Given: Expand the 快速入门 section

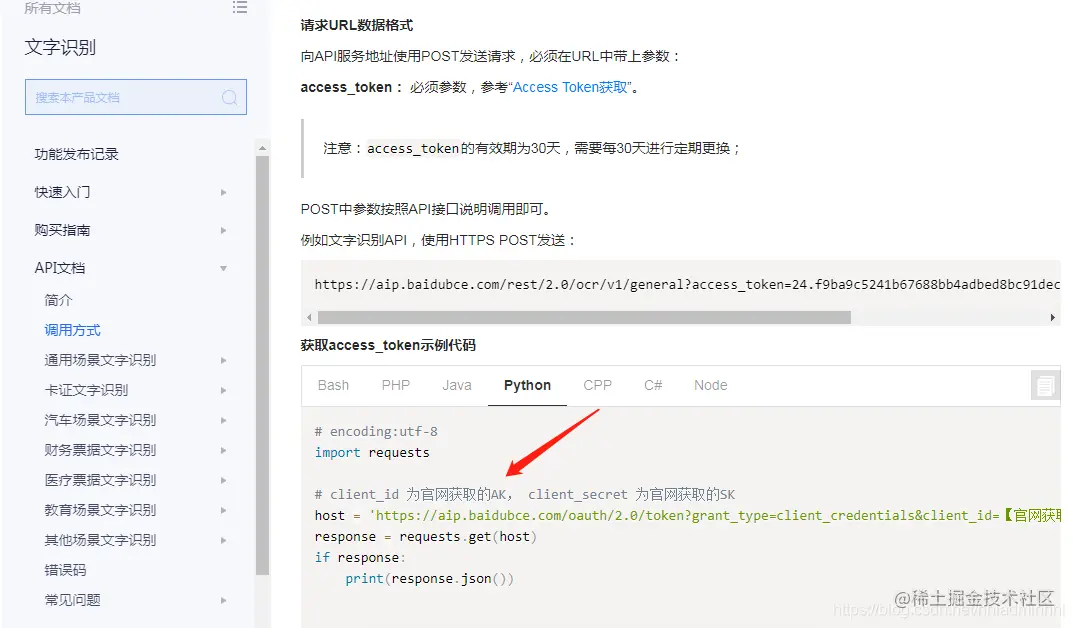Looking at the screenshot, I should 223,192.
